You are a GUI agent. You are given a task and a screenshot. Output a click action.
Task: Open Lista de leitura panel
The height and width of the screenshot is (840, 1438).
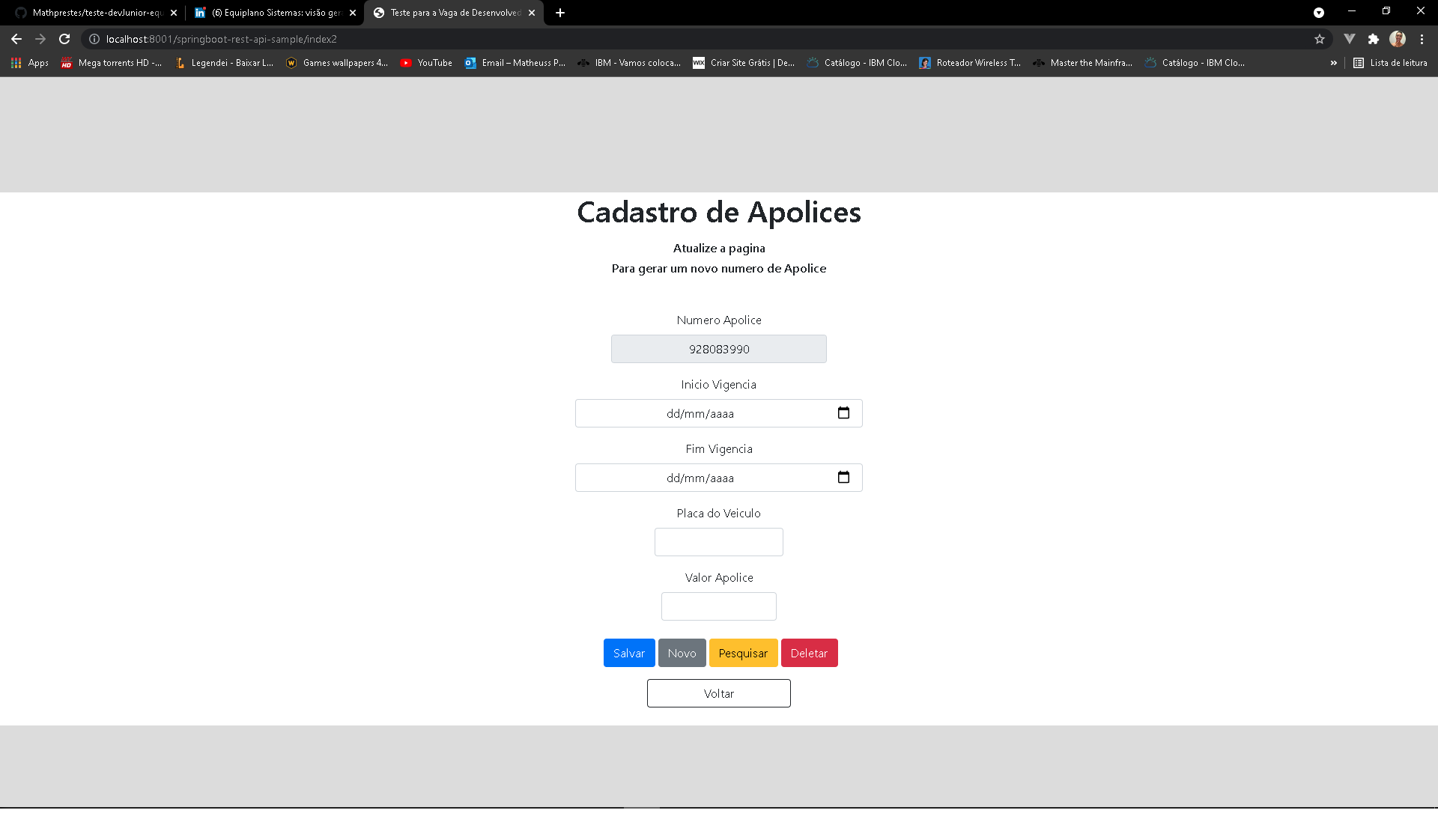(x=1390, y=63)
